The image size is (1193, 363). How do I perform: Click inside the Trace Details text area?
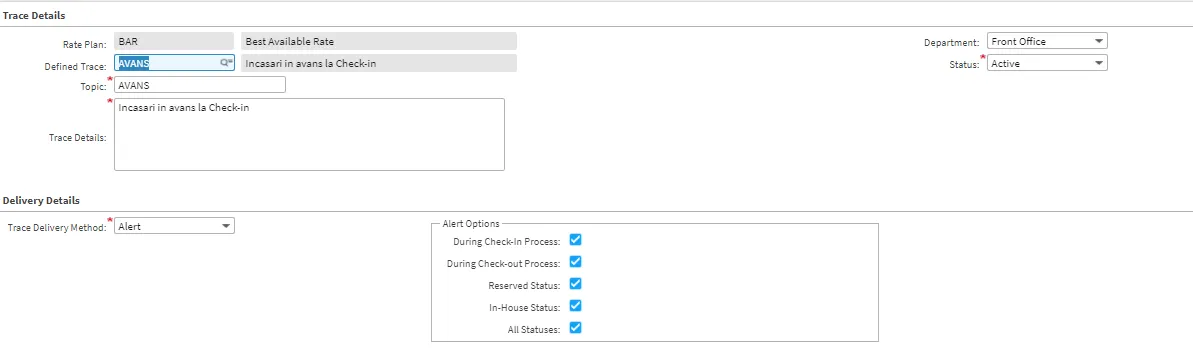(x=309, y=135)
